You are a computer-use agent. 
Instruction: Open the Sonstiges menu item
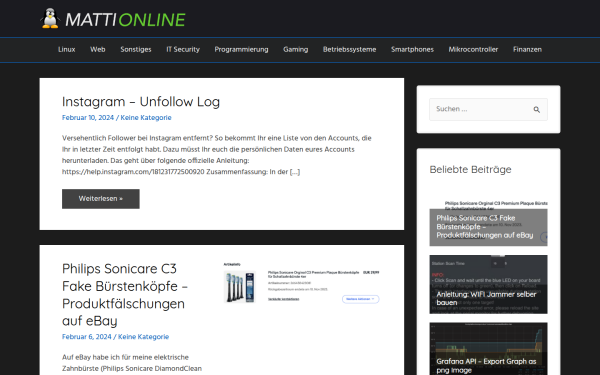pos(136,49)
